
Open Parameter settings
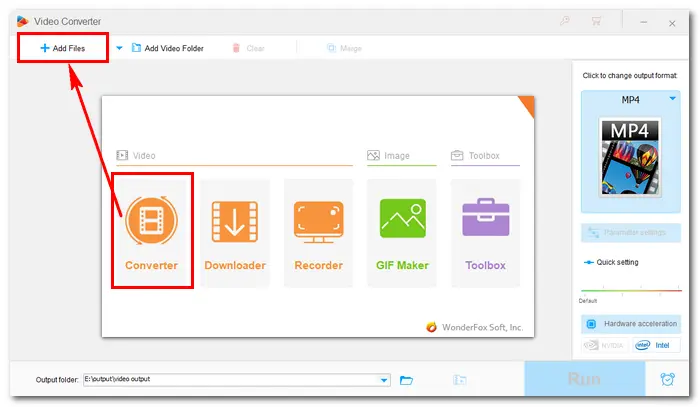[630, 233]
